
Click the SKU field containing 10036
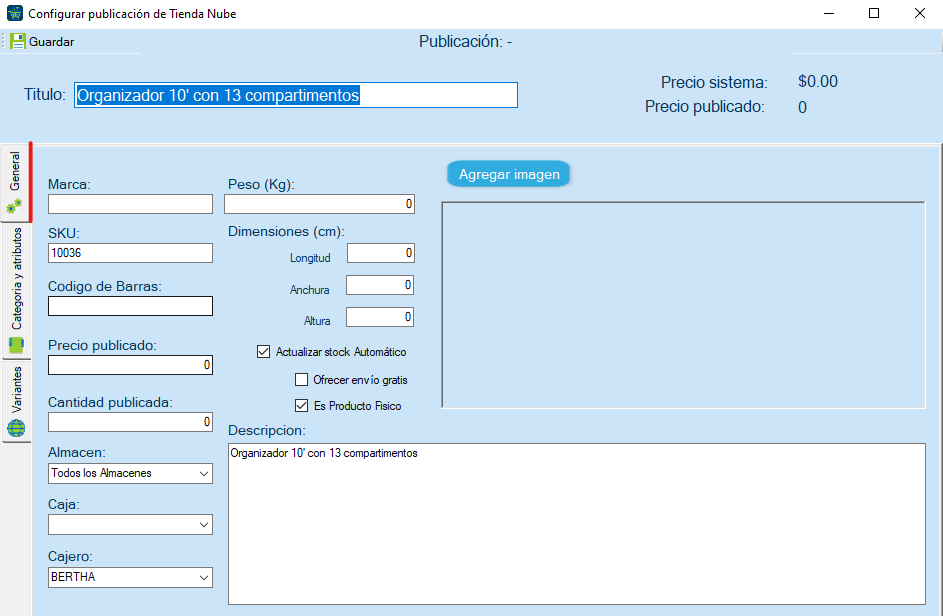click(131, 253)
